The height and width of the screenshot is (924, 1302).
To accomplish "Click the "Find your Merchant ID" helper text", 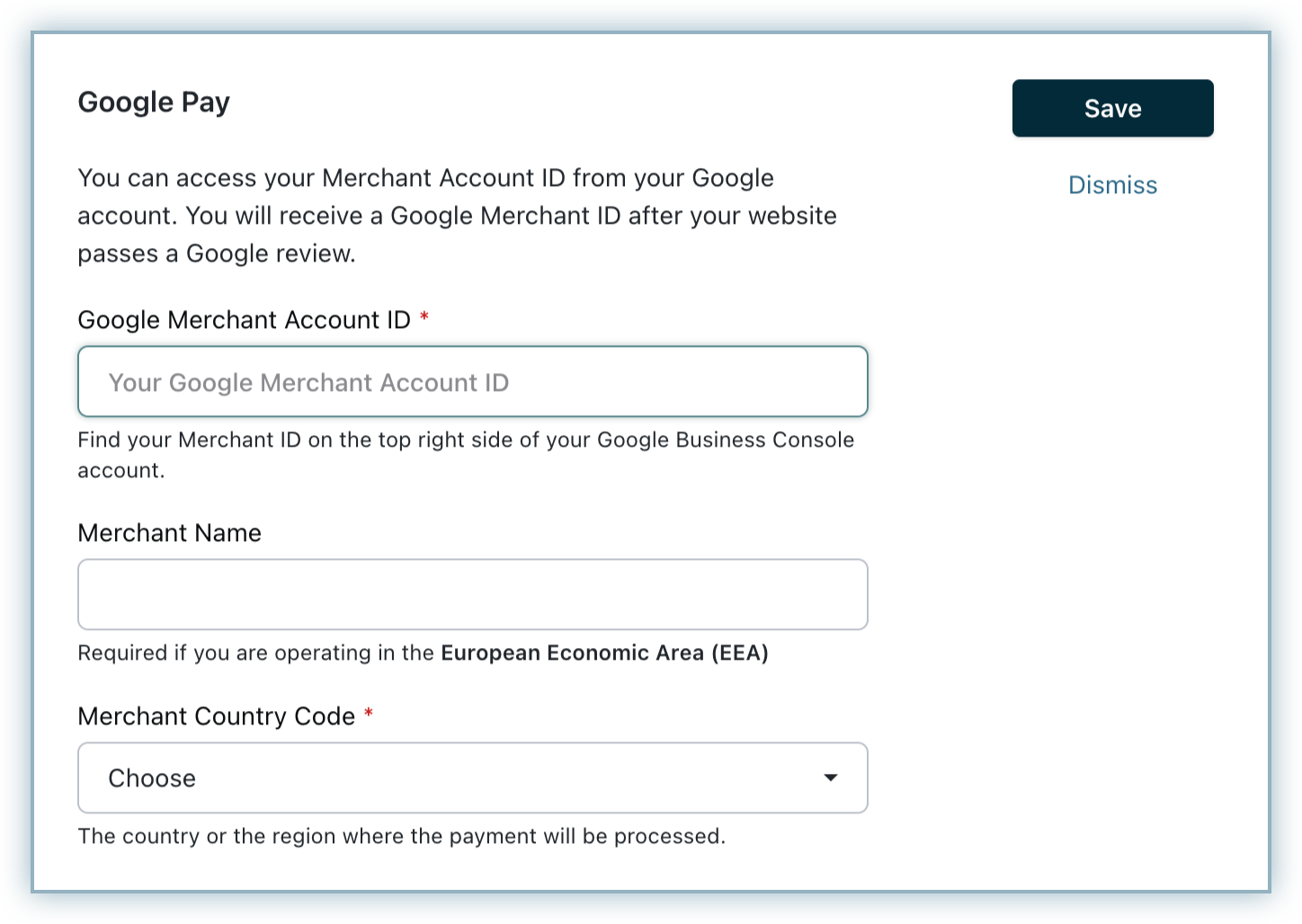I will 465,440.
